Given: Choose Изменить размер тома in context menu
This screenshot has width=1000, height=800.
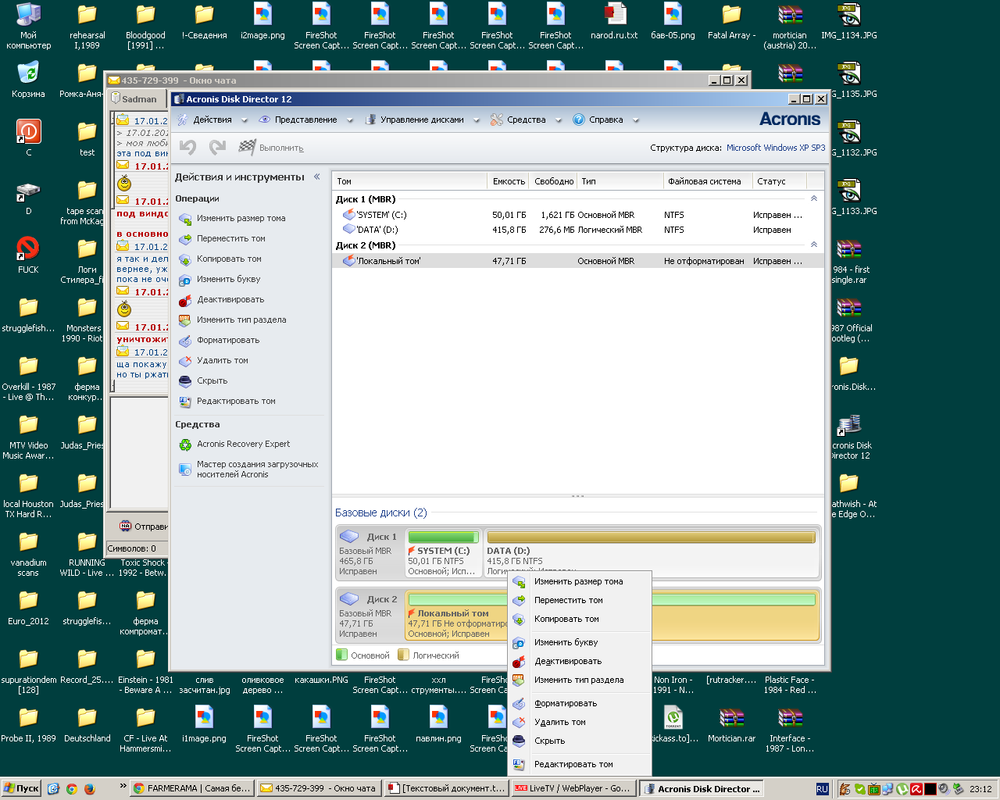Looking at the screenshot, I should pyautogui.click(x=579, y=582).
